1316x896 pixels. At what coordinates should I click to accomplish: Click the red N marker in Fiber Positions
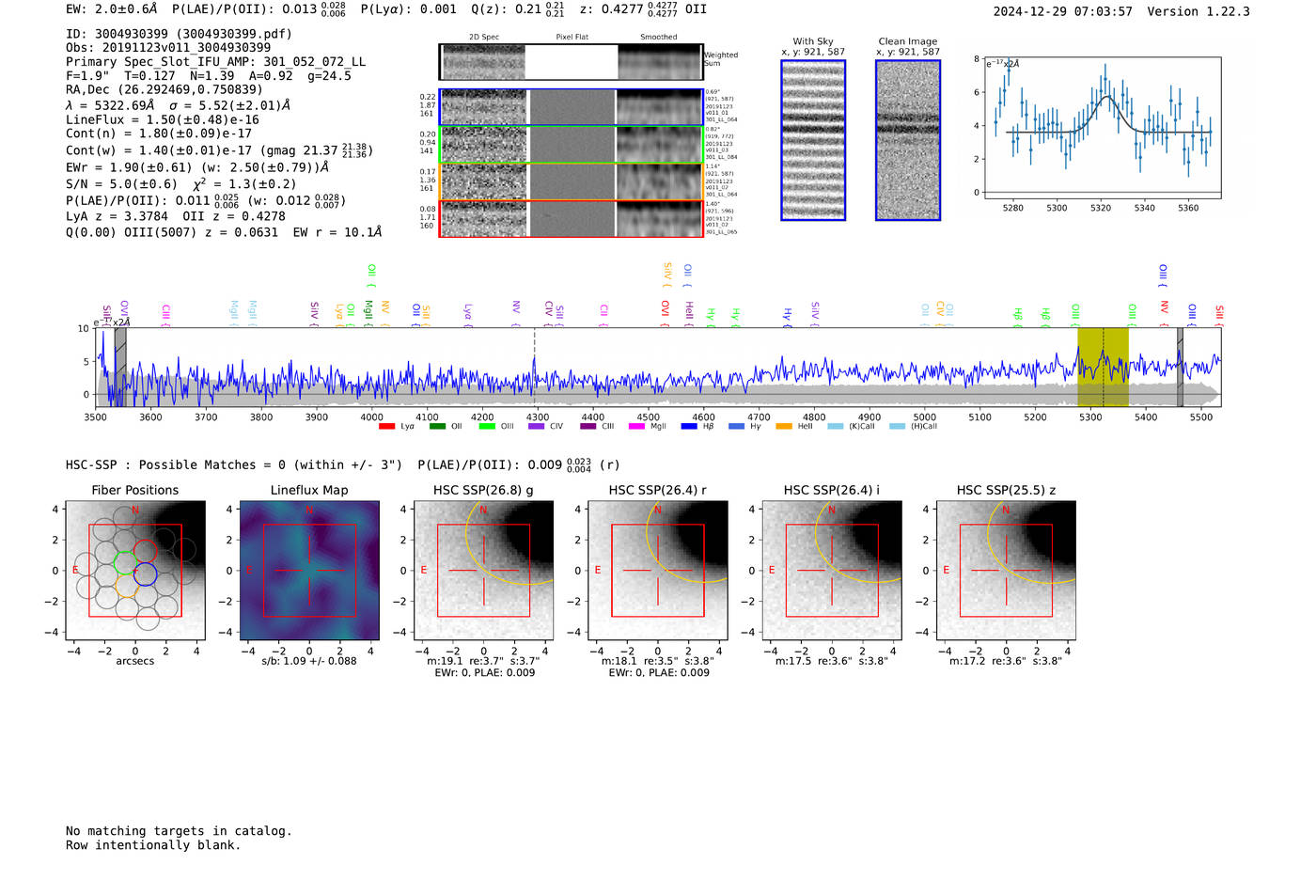pos(135,511)
